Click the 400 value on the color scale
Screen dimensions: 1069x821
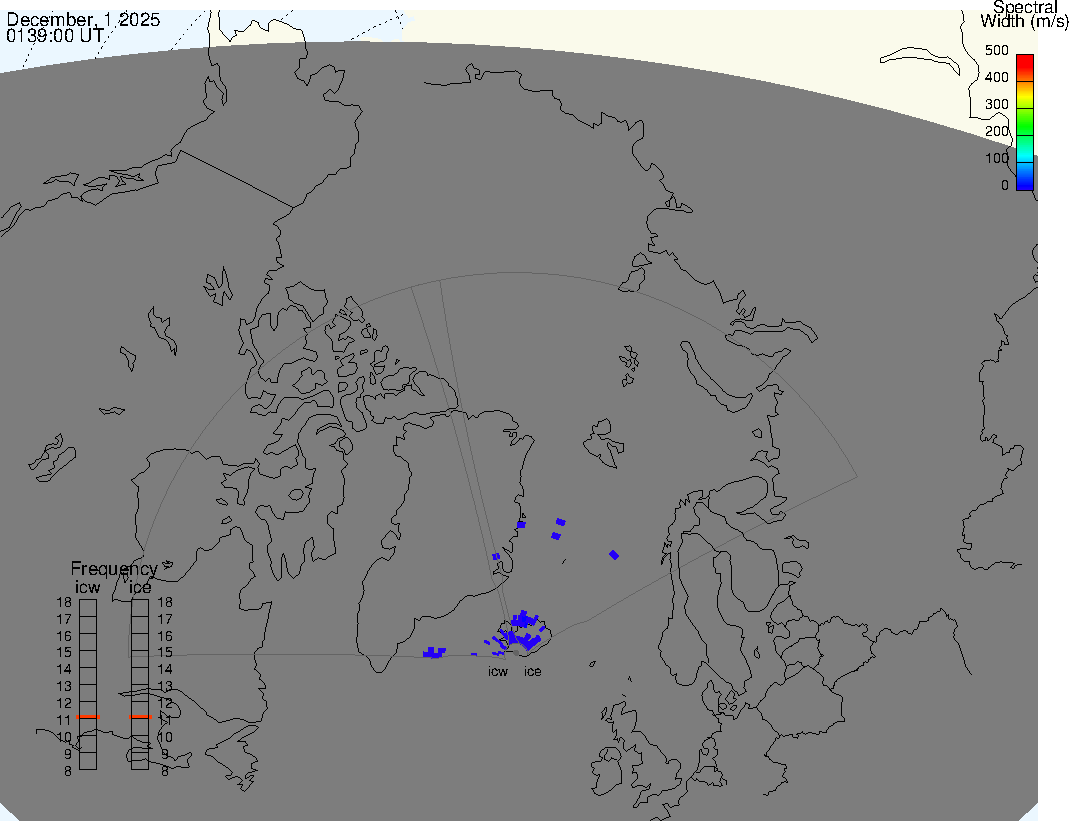[997, 77]
